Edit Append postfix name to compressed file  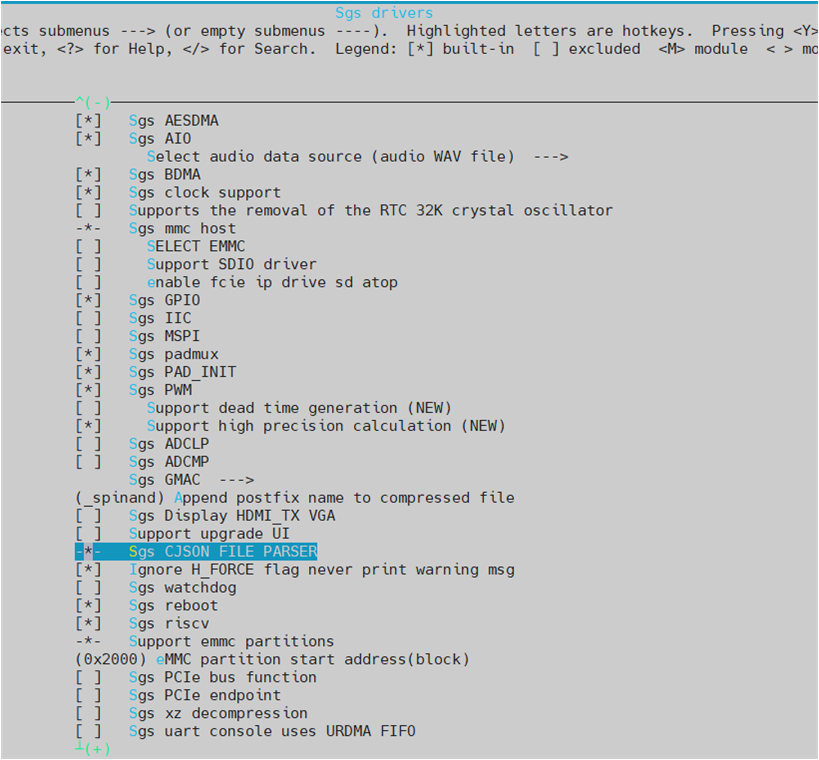pos(295,498)
